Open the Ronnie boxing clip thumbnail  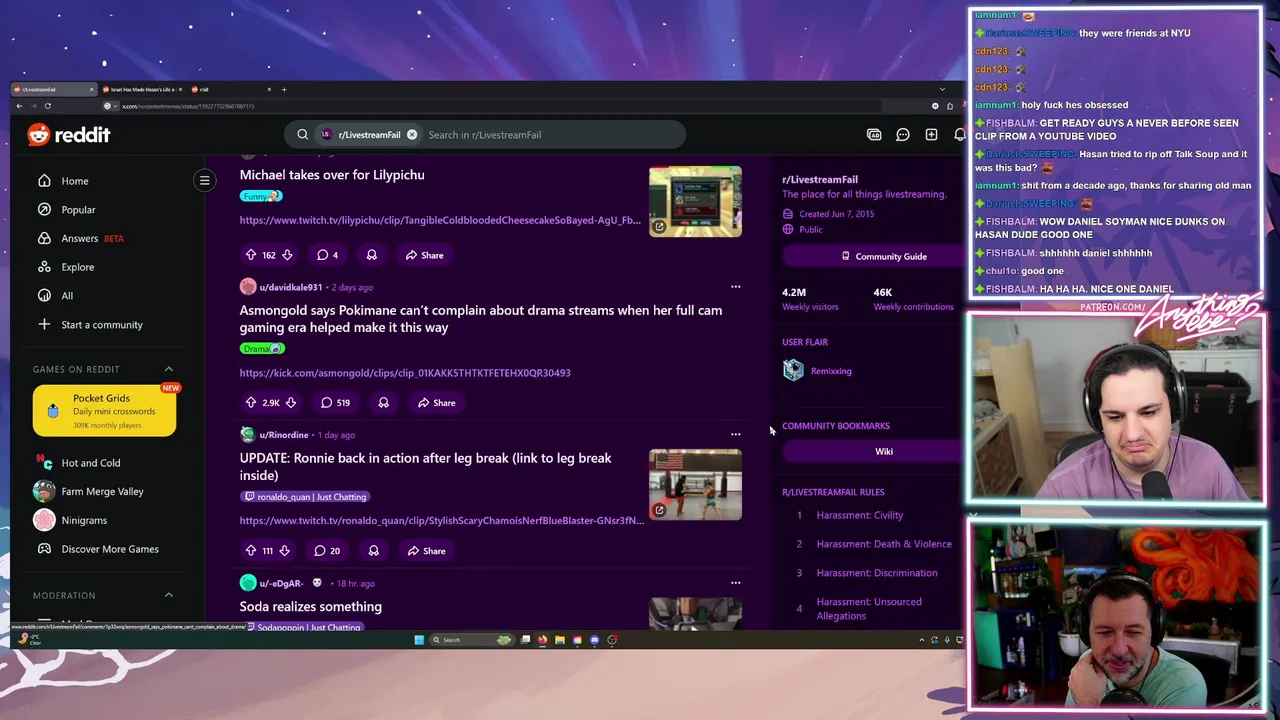coord(695,485)
